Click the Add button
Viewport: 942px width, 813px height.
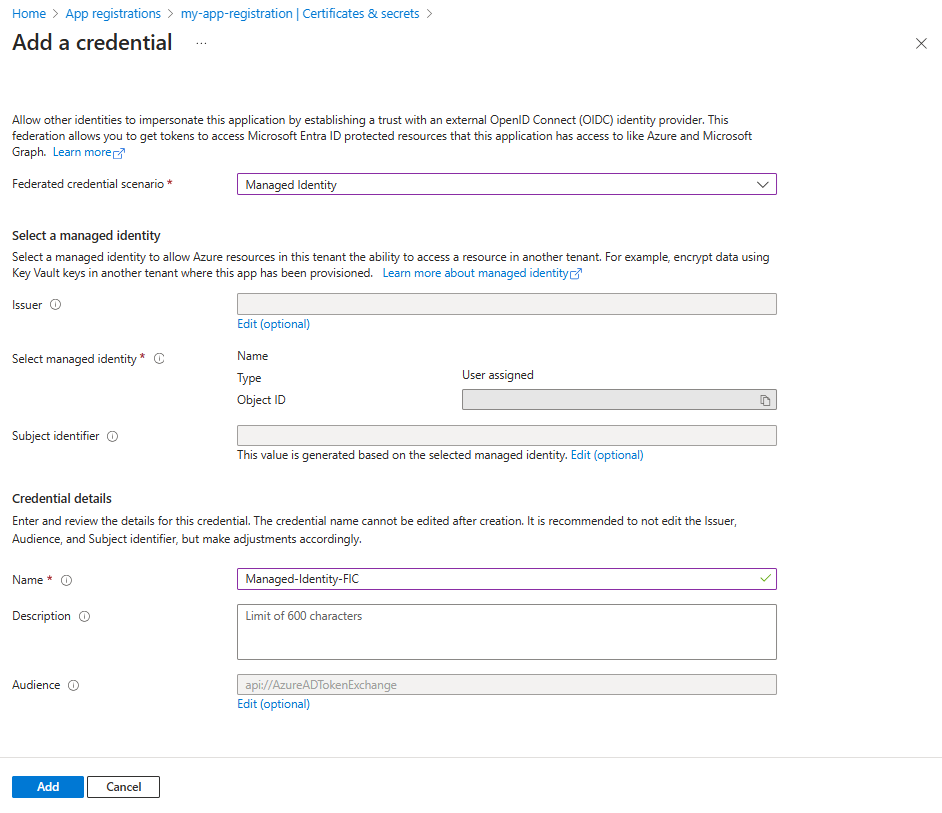click(47, 786)
